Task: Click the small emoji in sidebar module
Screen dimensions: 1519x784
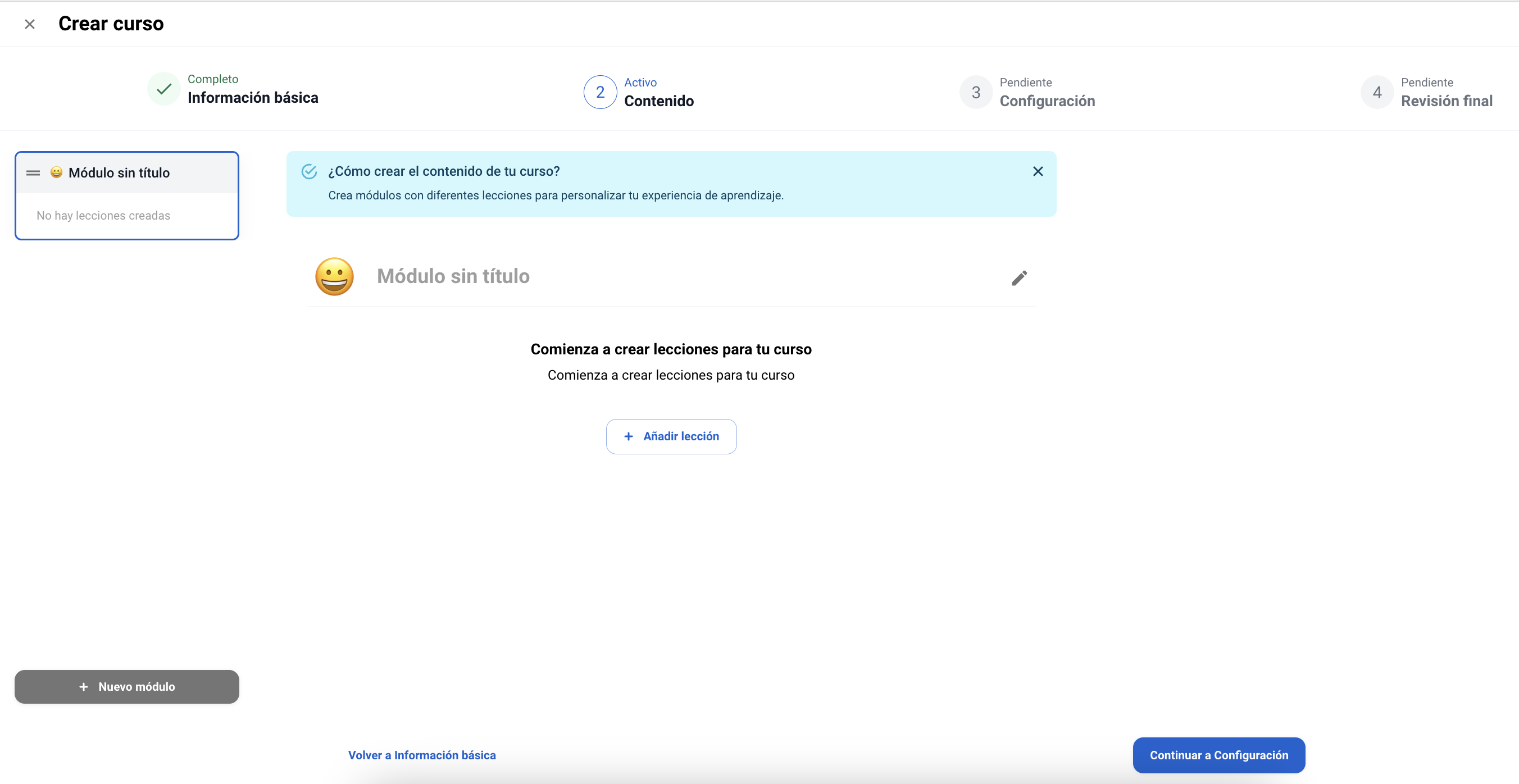Action: [x=56, y=172]
